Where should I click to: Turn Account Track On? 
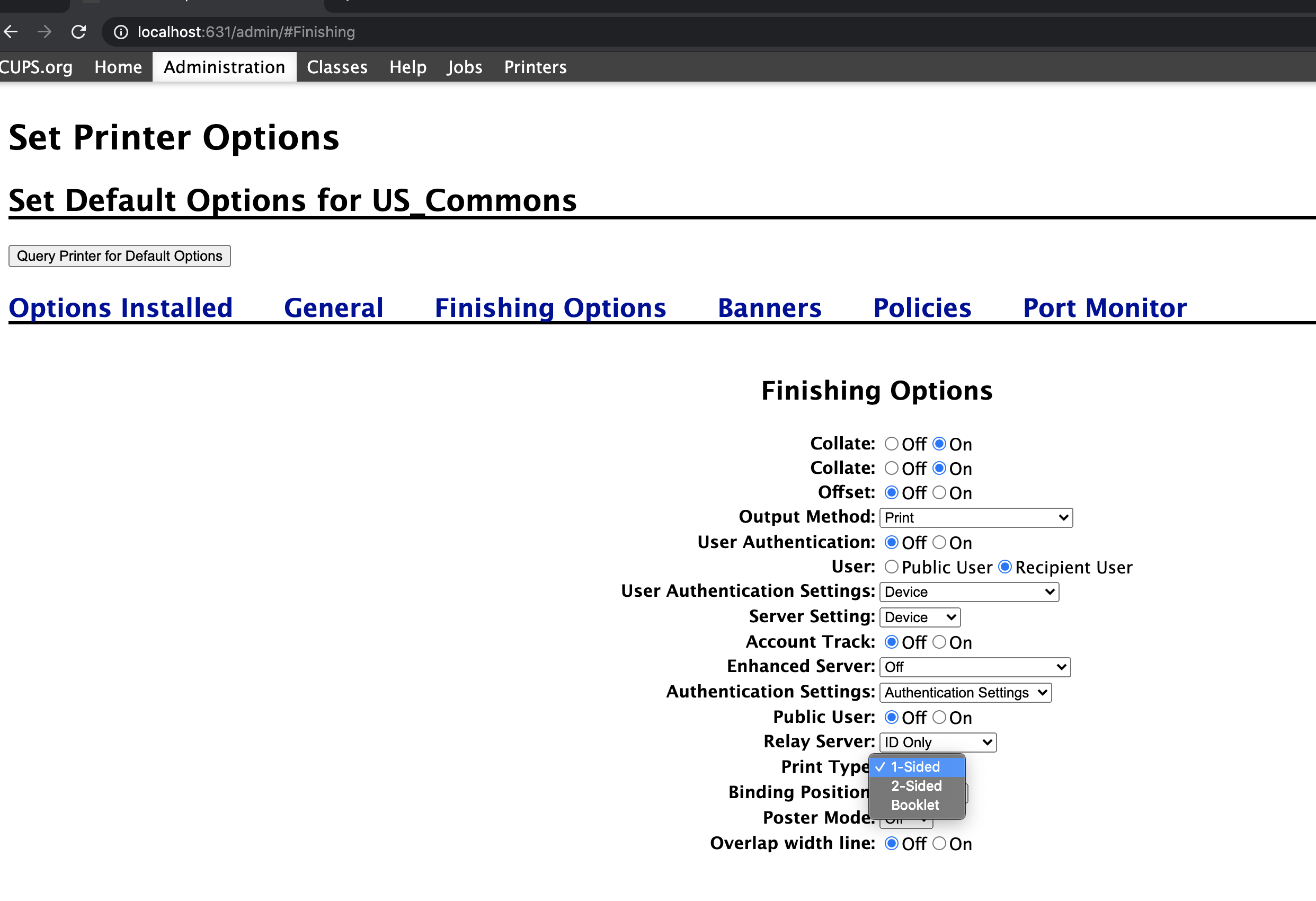point(939,642)
